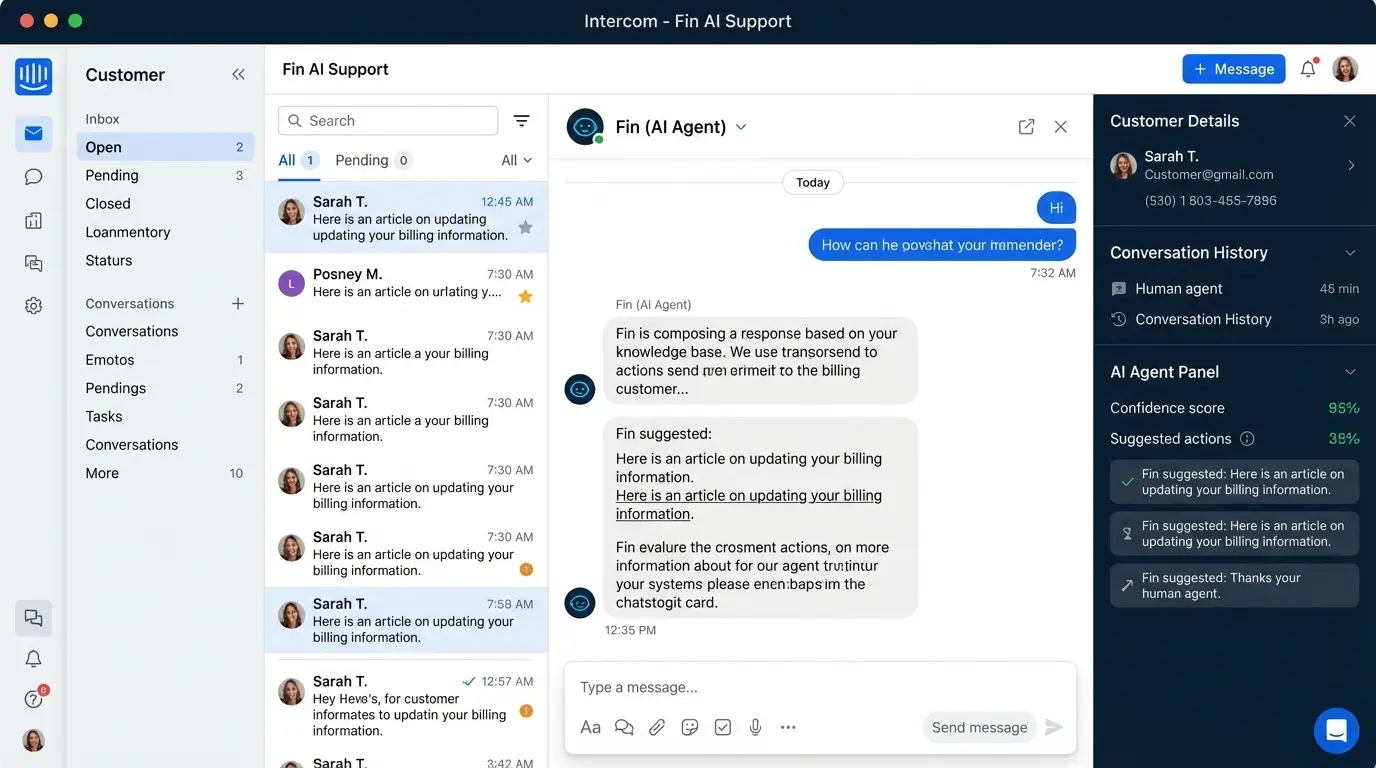Star Sarah T.'s top conversation
The image size is (1376, 768).
click(525, 228)
